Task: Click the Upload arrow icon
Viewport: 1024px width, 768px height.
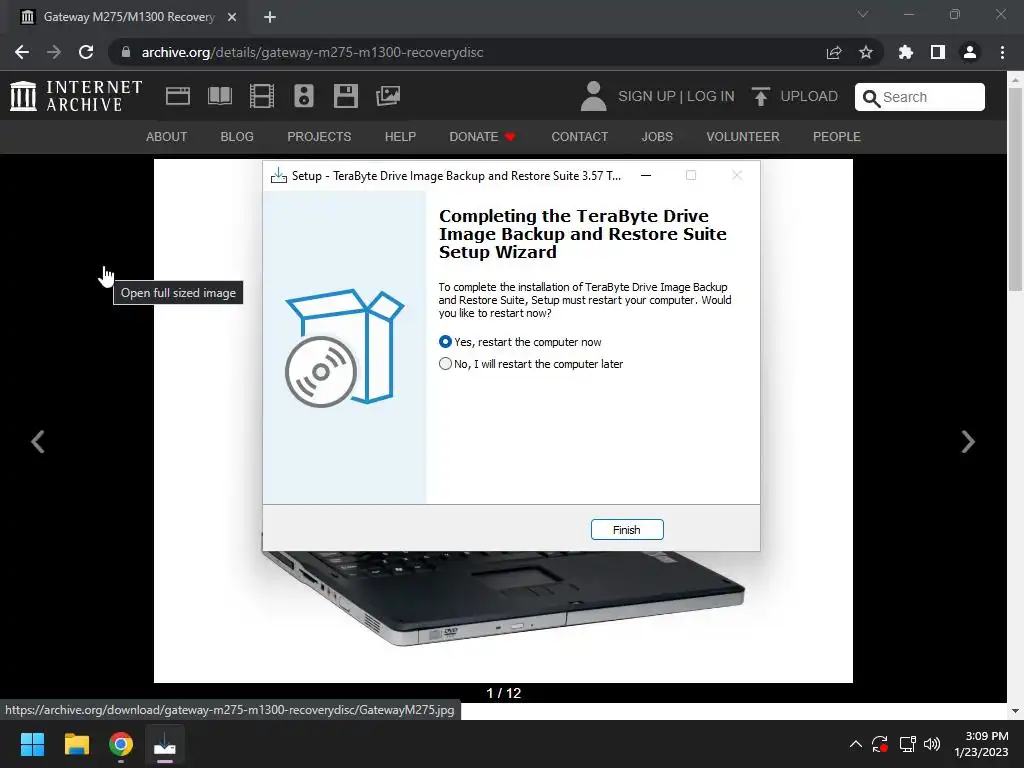Action: [x=760, y=96]
